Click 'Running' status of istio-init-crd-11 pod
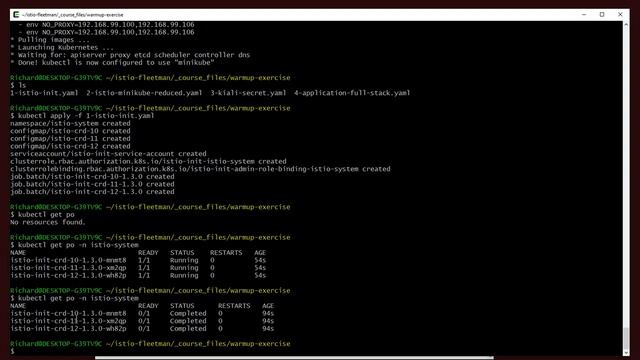Screen dimensions: 640x360 tap(184, 268)
